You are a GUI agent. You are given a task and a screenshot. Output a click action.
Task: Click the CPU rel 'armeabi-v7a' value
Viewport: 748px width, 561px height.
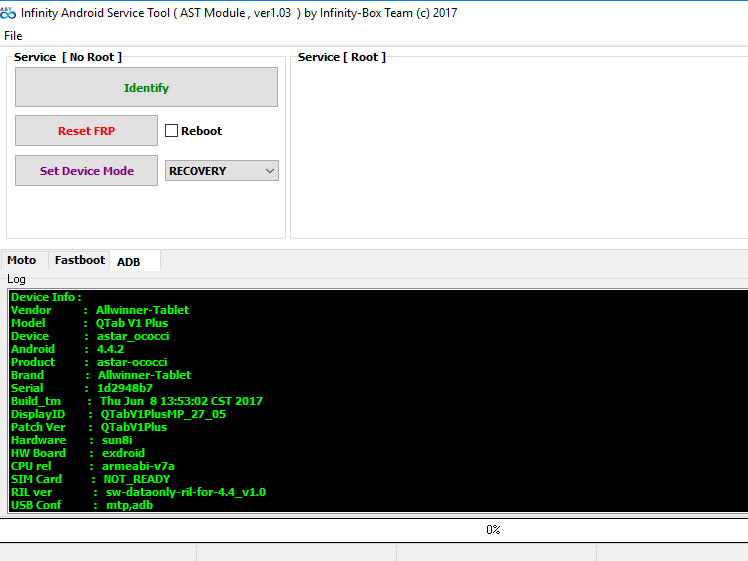click(138, 466)
